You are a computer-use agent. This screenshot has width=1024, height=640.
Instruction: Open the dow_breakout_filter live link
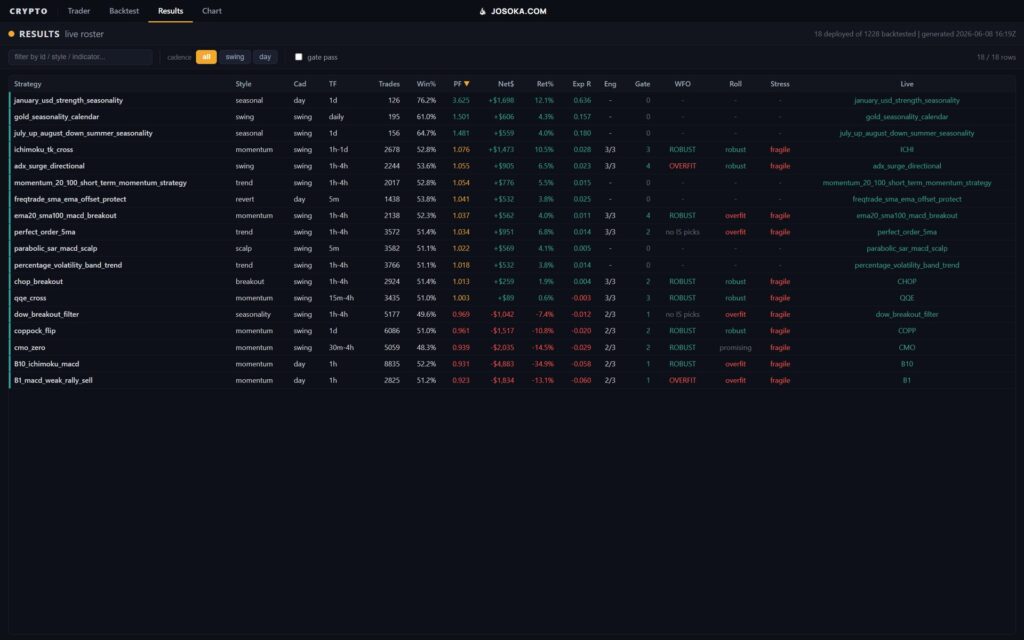point(906,314)
